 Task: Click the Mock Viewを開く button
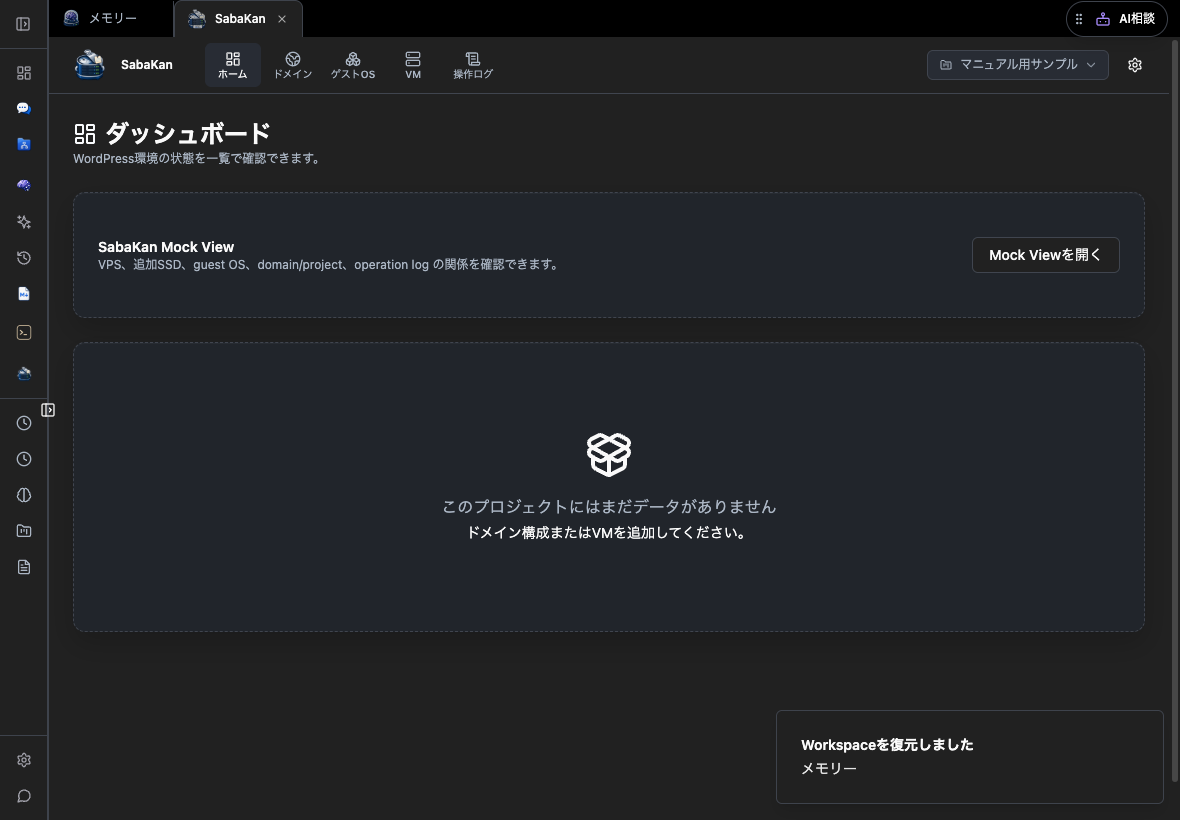click(x=1045, y=255)
